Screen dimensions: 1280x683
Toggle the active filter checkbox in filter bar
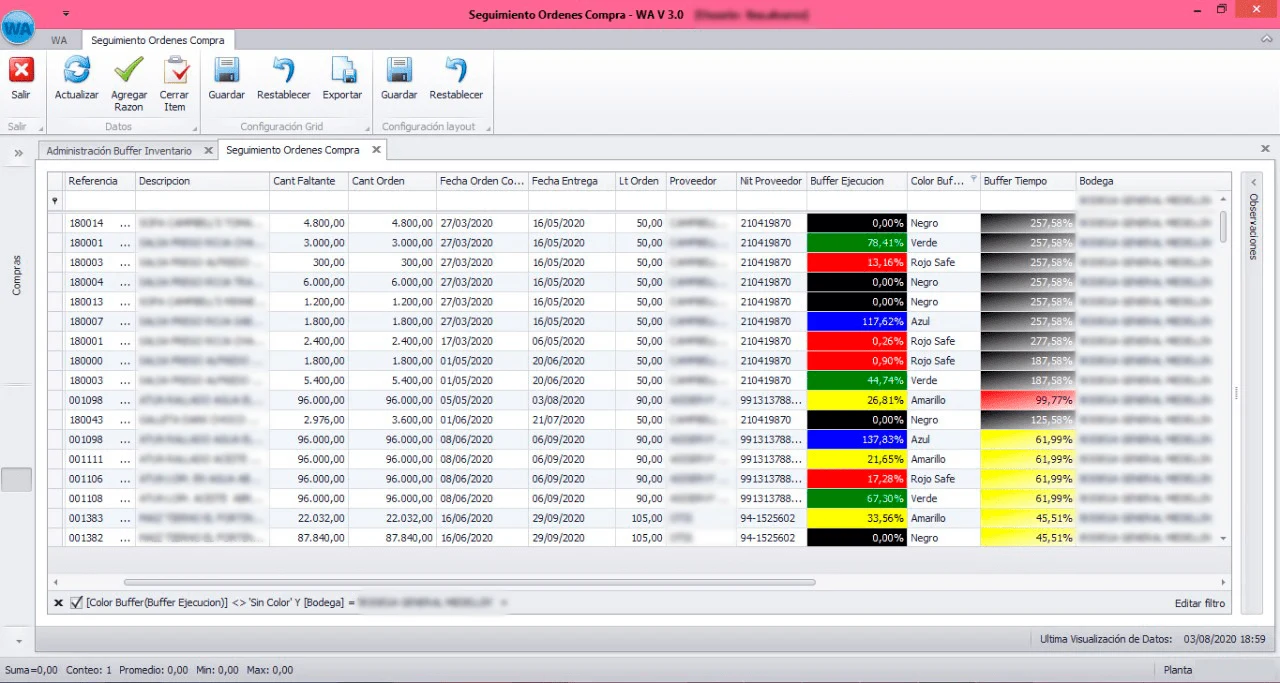77,603
